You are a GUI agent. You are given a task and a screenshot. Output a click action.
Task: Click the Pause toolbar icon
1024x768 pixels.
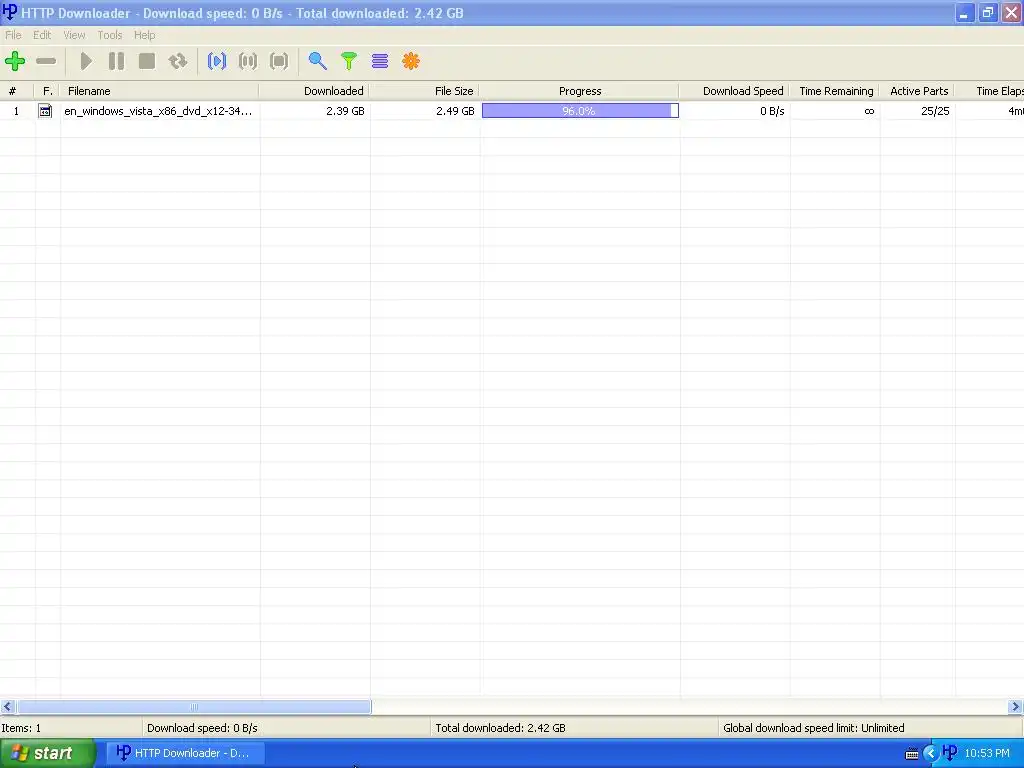tap(116, 61)
